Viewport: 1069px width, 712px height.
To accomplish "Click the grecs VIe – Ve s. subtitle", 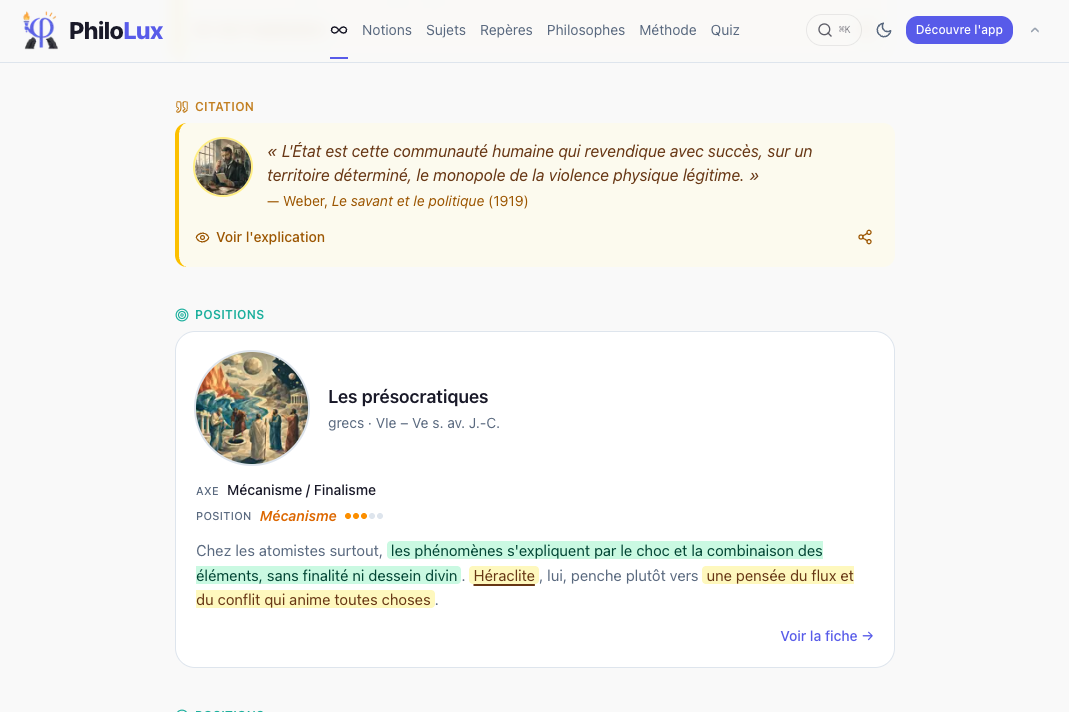I will pos(414,424).
